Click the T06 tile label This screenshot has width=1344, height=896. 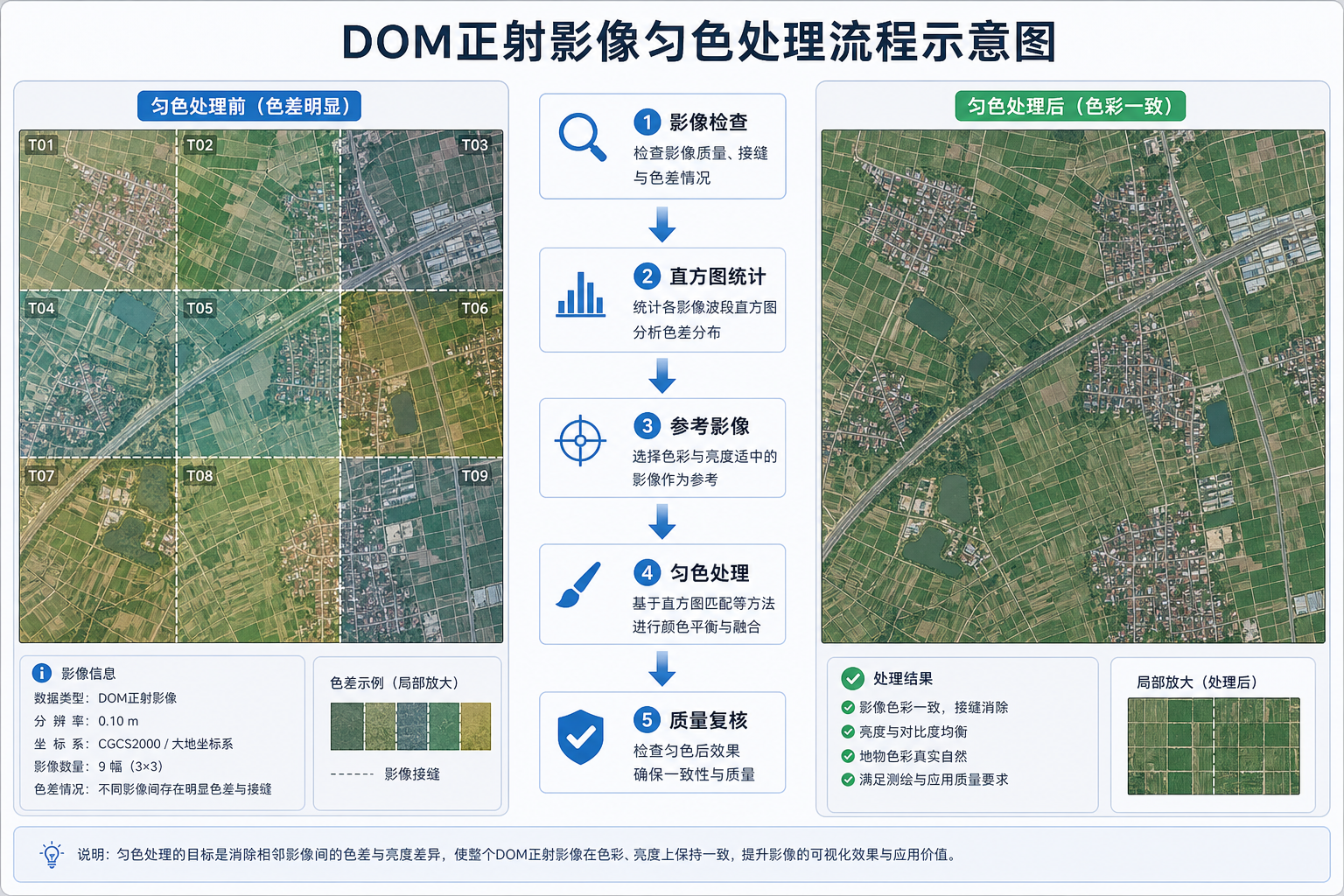coord(475,308)
